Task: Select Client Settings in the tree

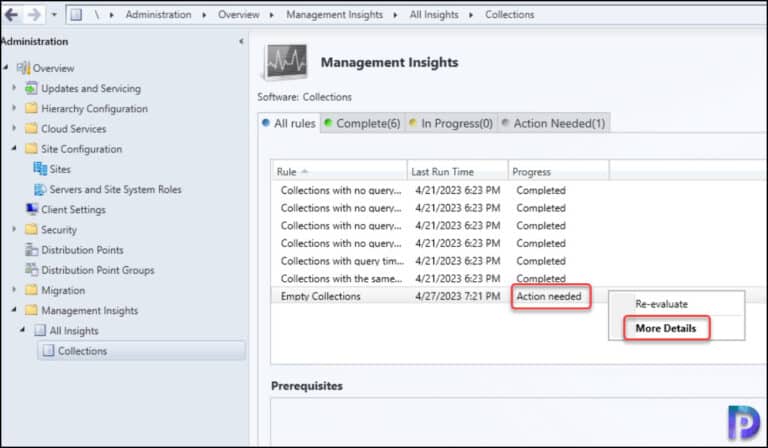Action: [73, 210]
